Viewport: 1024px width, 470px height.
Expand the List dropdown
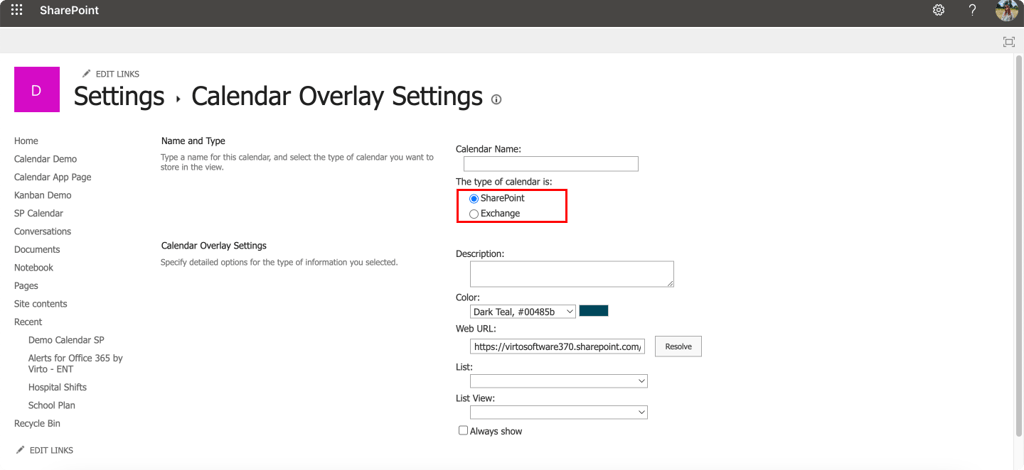click(x=559, y=381)
